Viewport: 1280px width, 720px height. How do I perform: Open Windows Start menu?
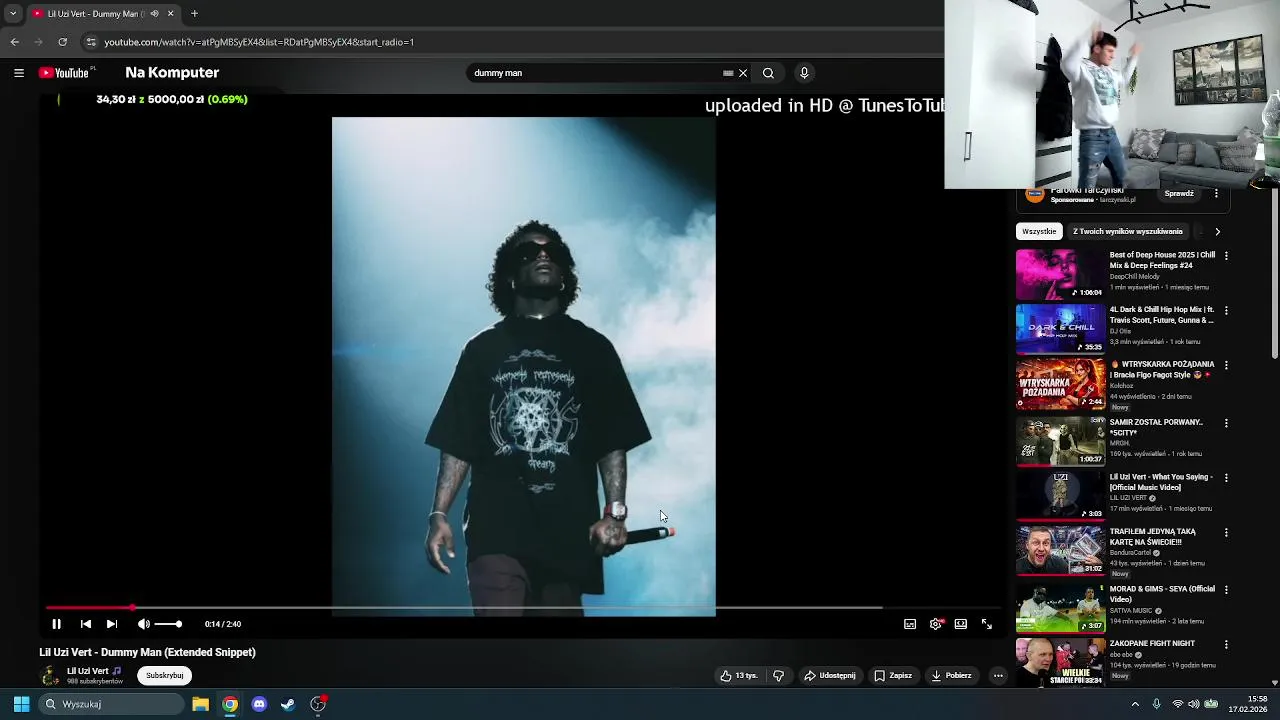21,704
